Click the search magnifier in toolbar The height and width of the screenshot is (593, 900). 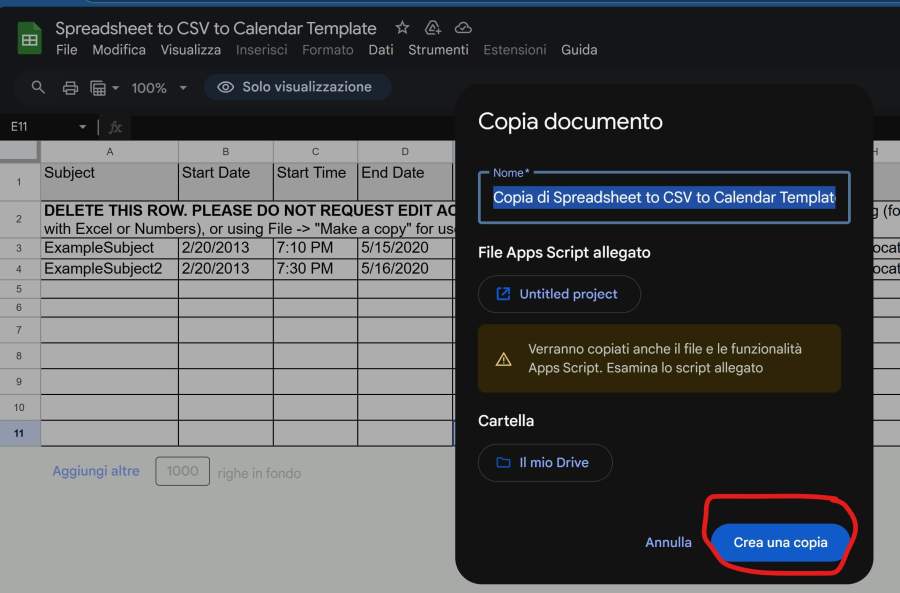(38, 88)
